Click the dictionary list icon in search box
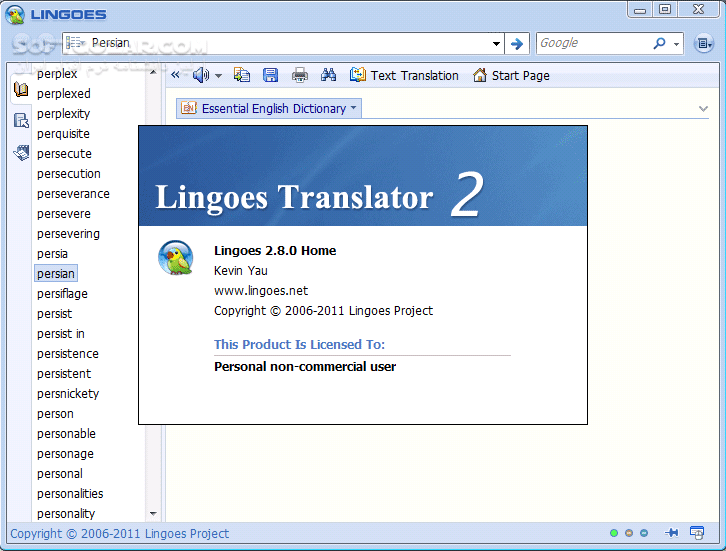Image resolution: width=726 pixels, height=551 pixels. point(75,43)
